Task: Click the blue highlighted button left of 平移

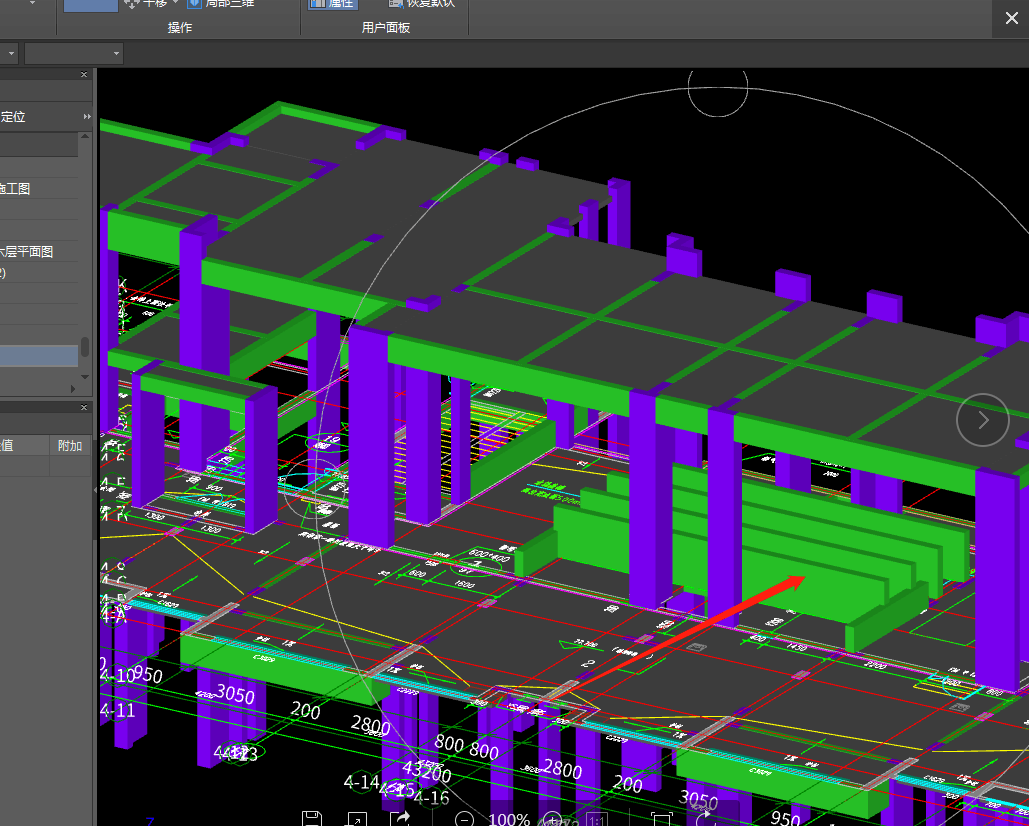Action: click(91, 5)
